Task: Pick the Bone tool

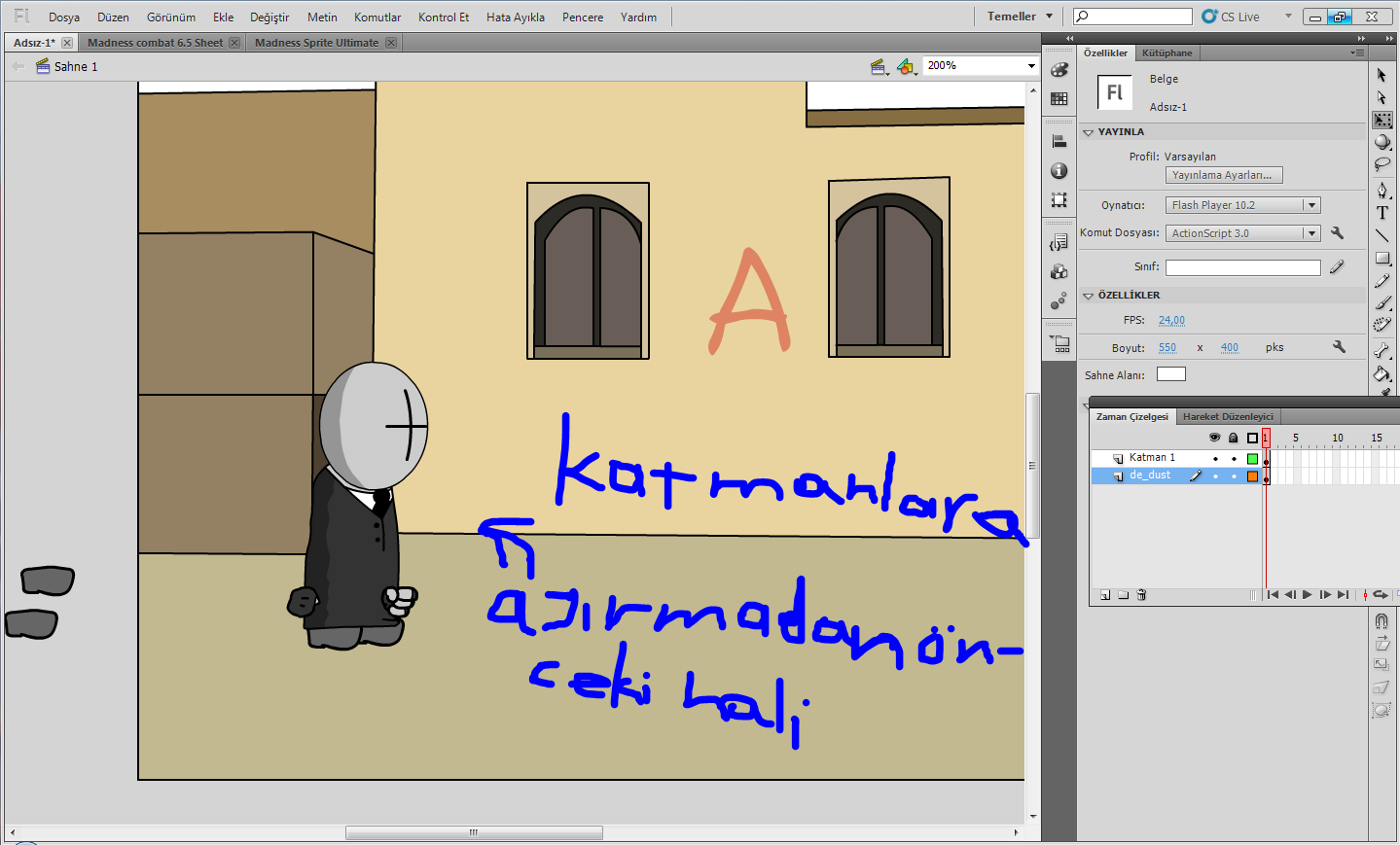Action: coord(1382,350)
